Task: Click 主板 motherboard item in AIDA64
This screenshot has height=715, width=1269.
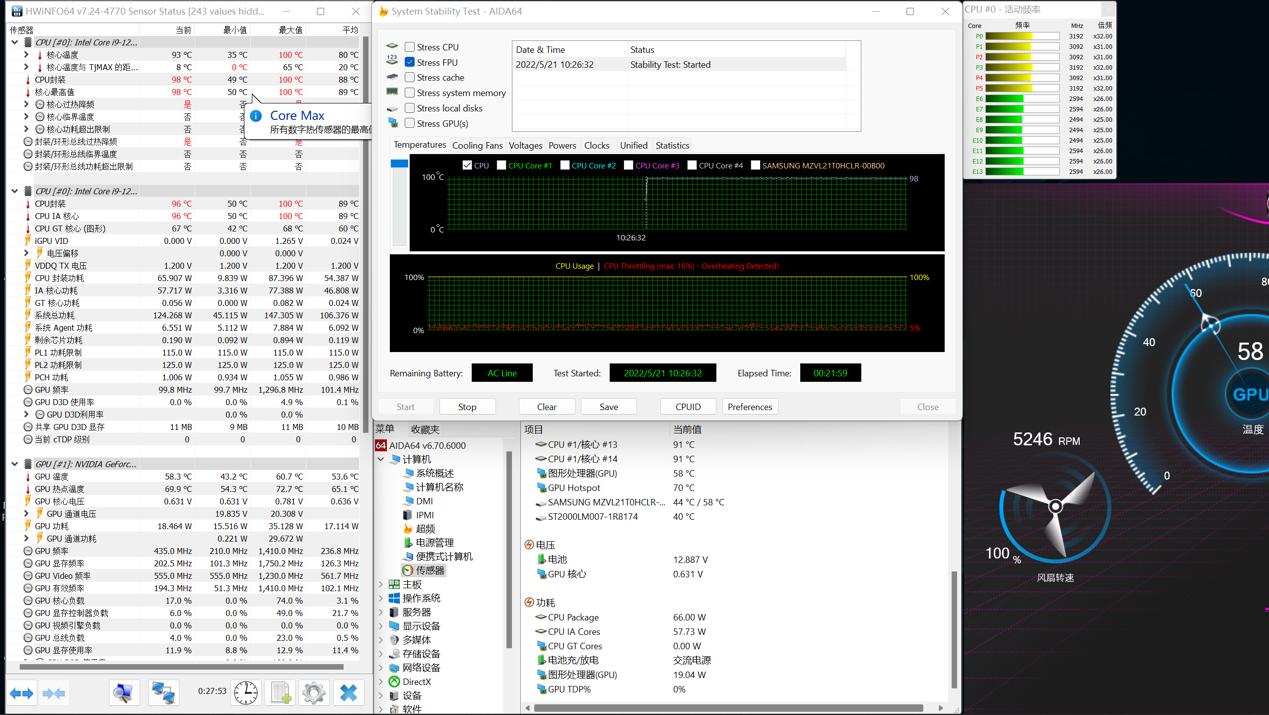Action: (x=405, y=584)
